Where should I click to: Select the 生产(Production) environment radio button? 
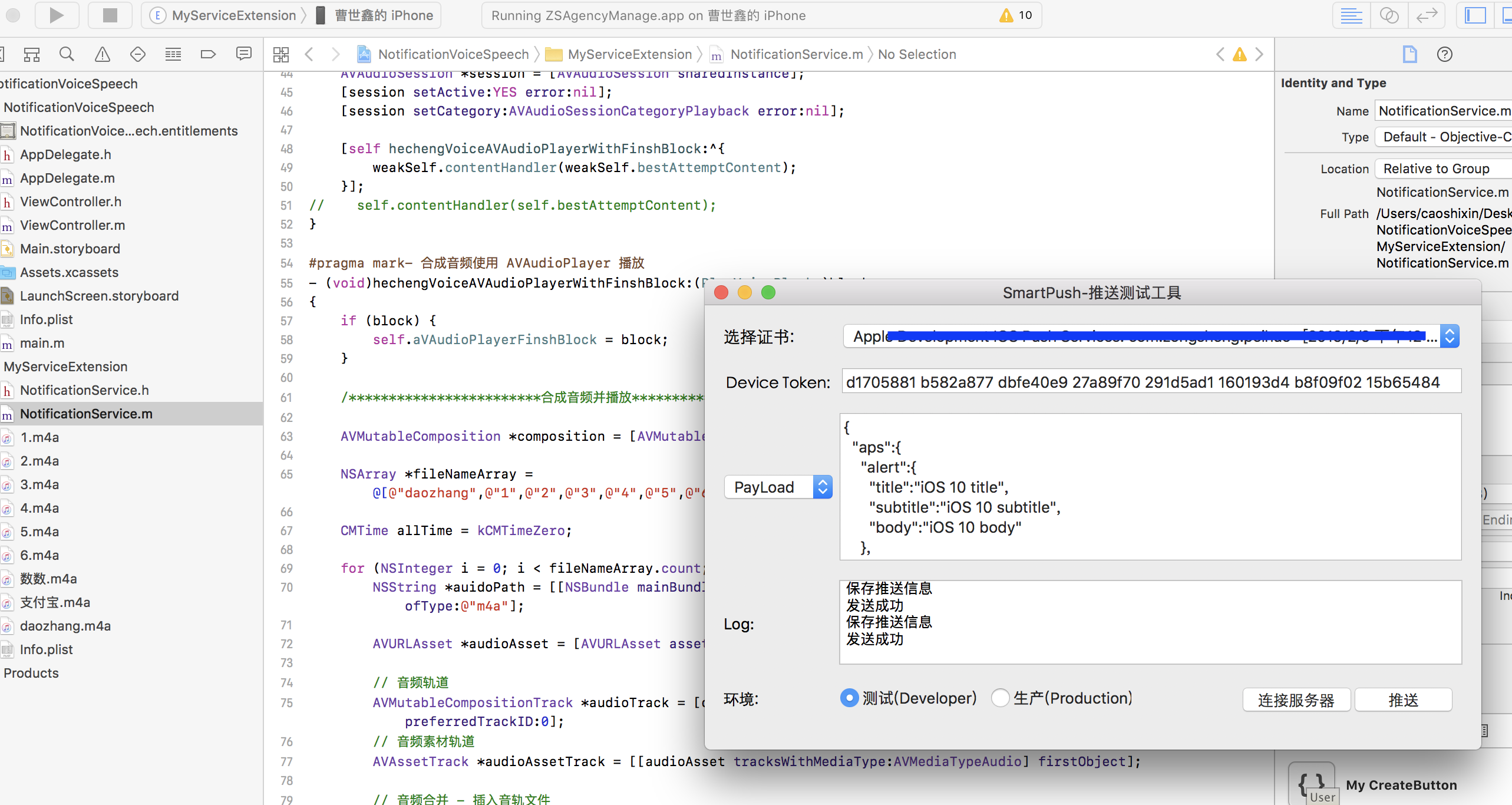(1001, 698)
